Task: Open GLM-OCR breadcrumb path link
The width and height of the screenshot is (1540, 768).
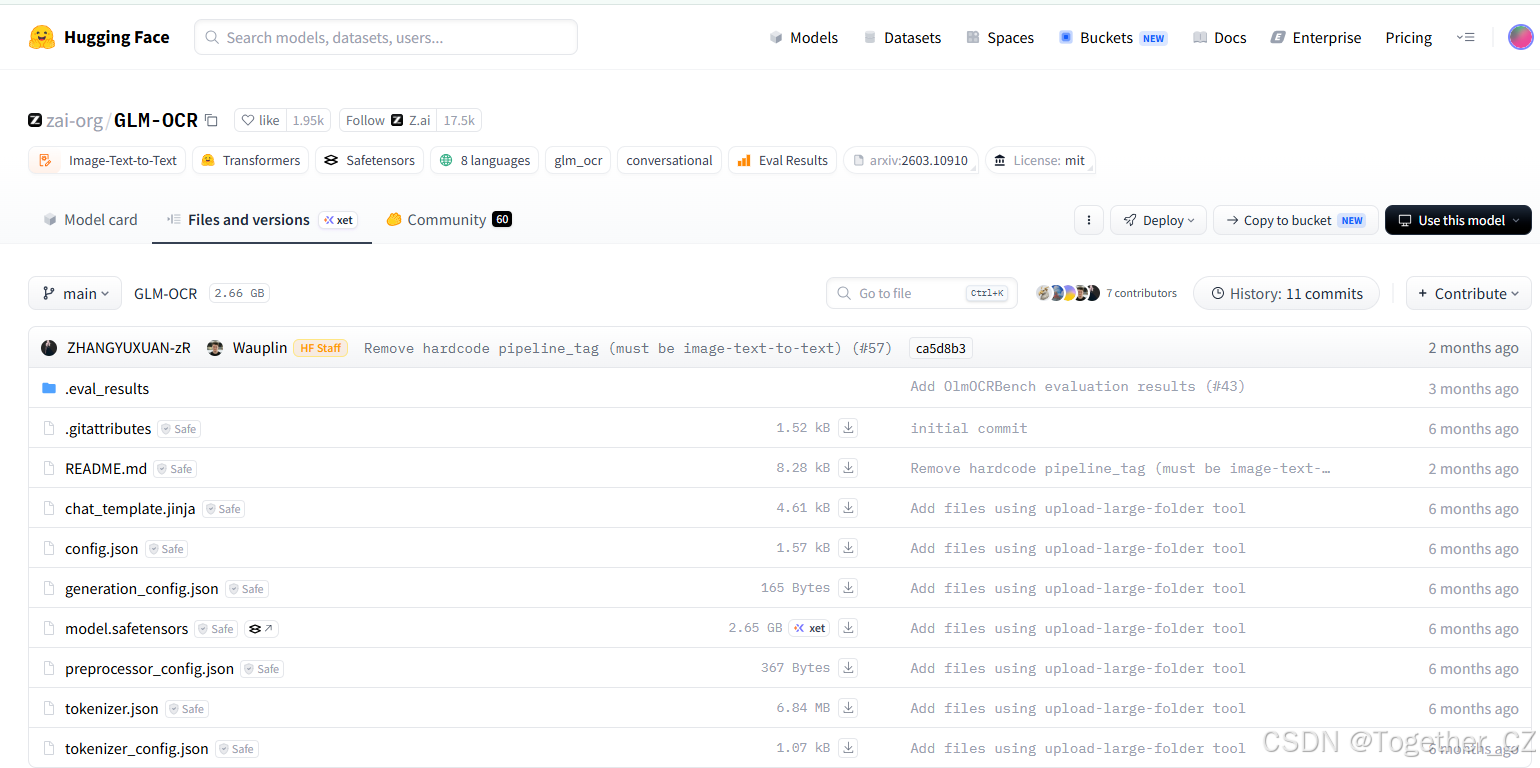Action: tap(166, 293)
